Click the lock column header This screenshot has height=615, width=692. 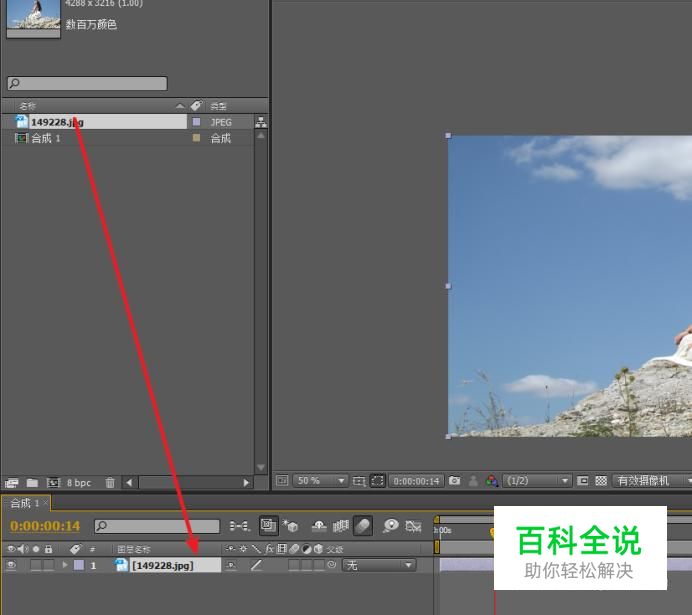tap(49, 549)
